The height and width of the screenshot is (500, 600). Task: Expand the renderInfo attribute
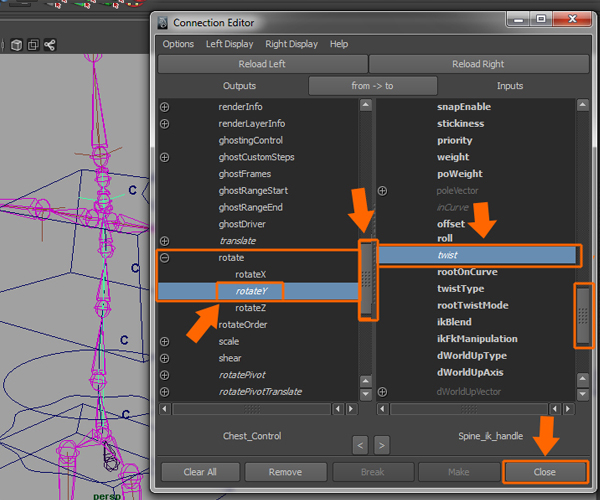tap(165, 107)
